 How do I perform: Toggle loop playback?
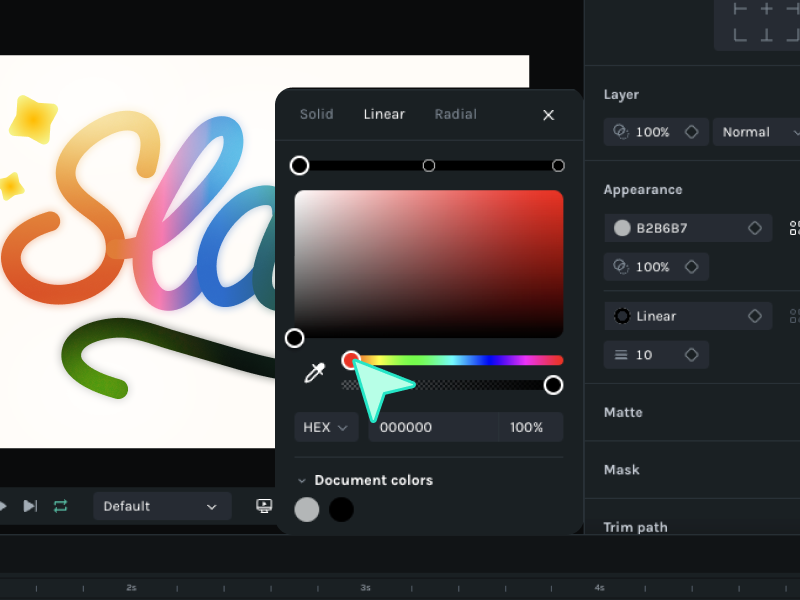(61, 506)
